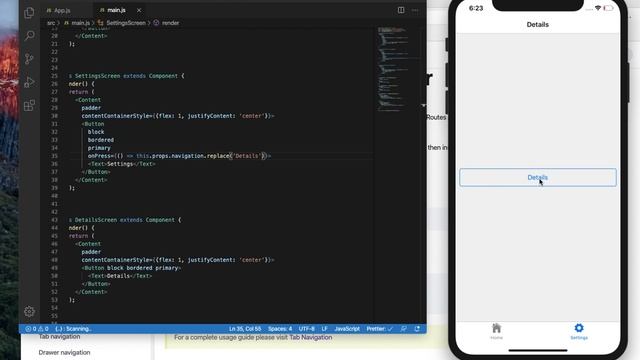Click line number 49 in gutter
Viewport: 640px width, 360px height.
[x=55, y=268]
